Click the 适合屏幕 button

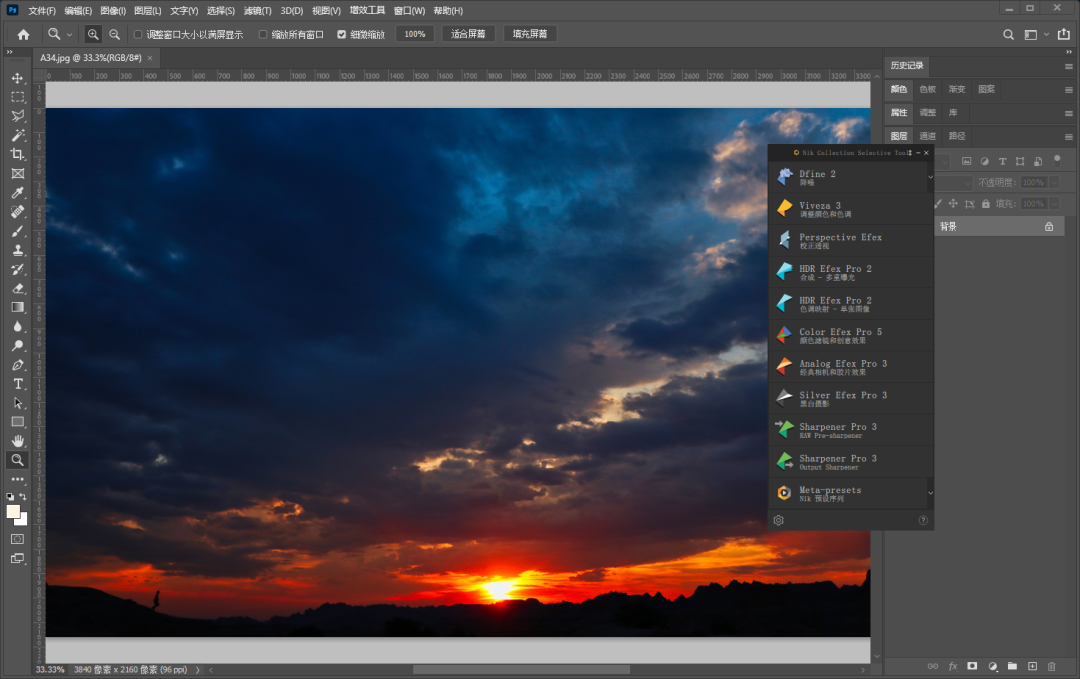(468, 34)
